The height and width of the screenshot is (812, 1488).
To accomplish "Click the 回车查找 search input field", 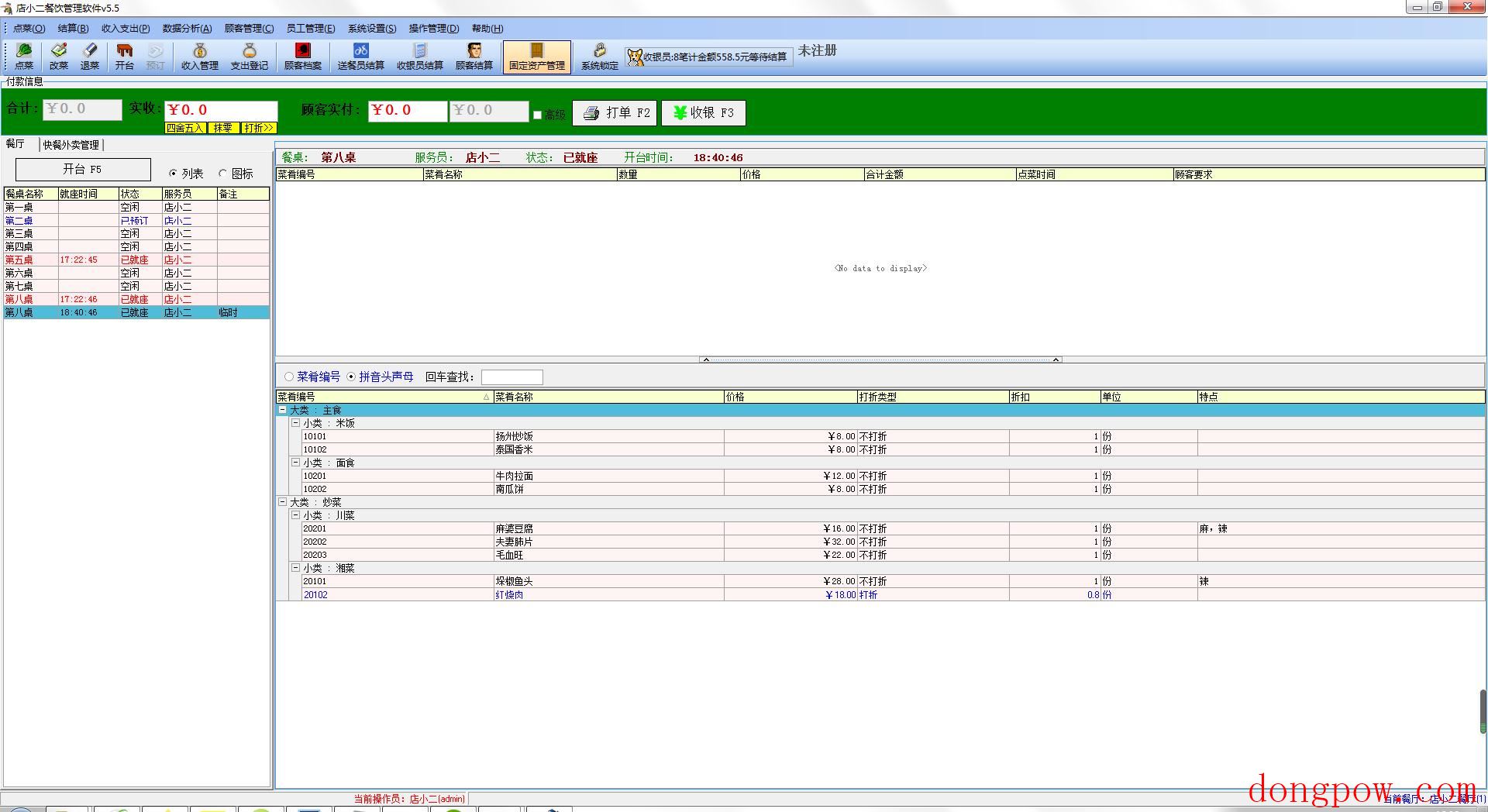I will (x=512, y=377).
